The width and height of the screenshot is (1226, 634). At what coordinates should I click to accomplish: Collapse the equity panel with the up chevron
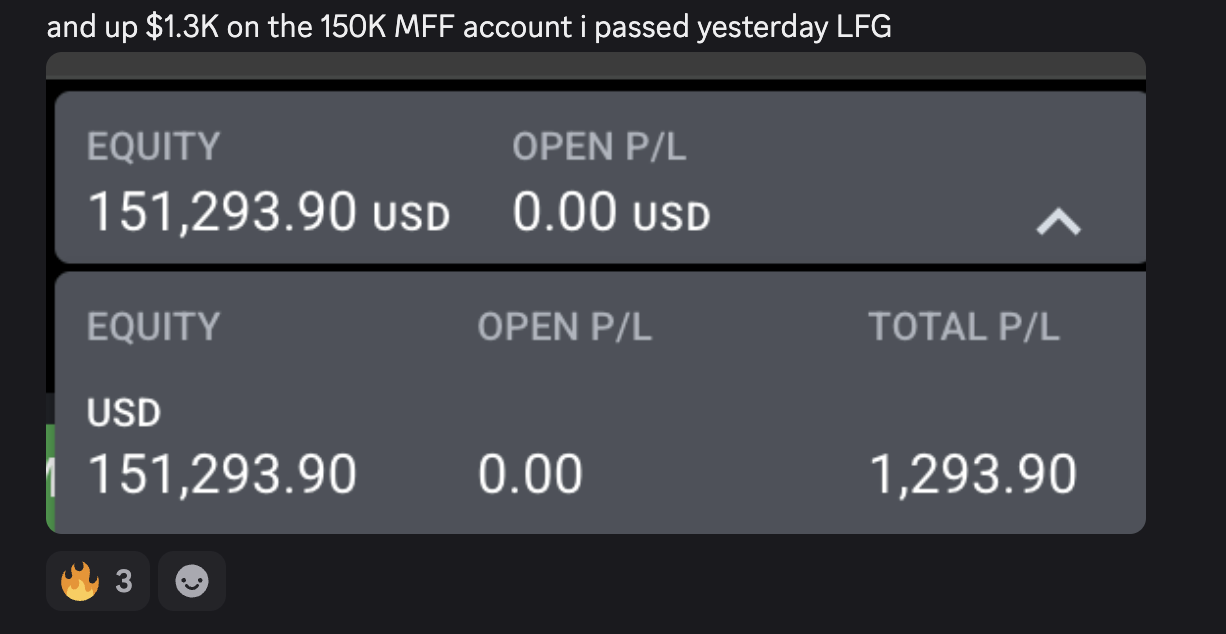(1058, 220)
